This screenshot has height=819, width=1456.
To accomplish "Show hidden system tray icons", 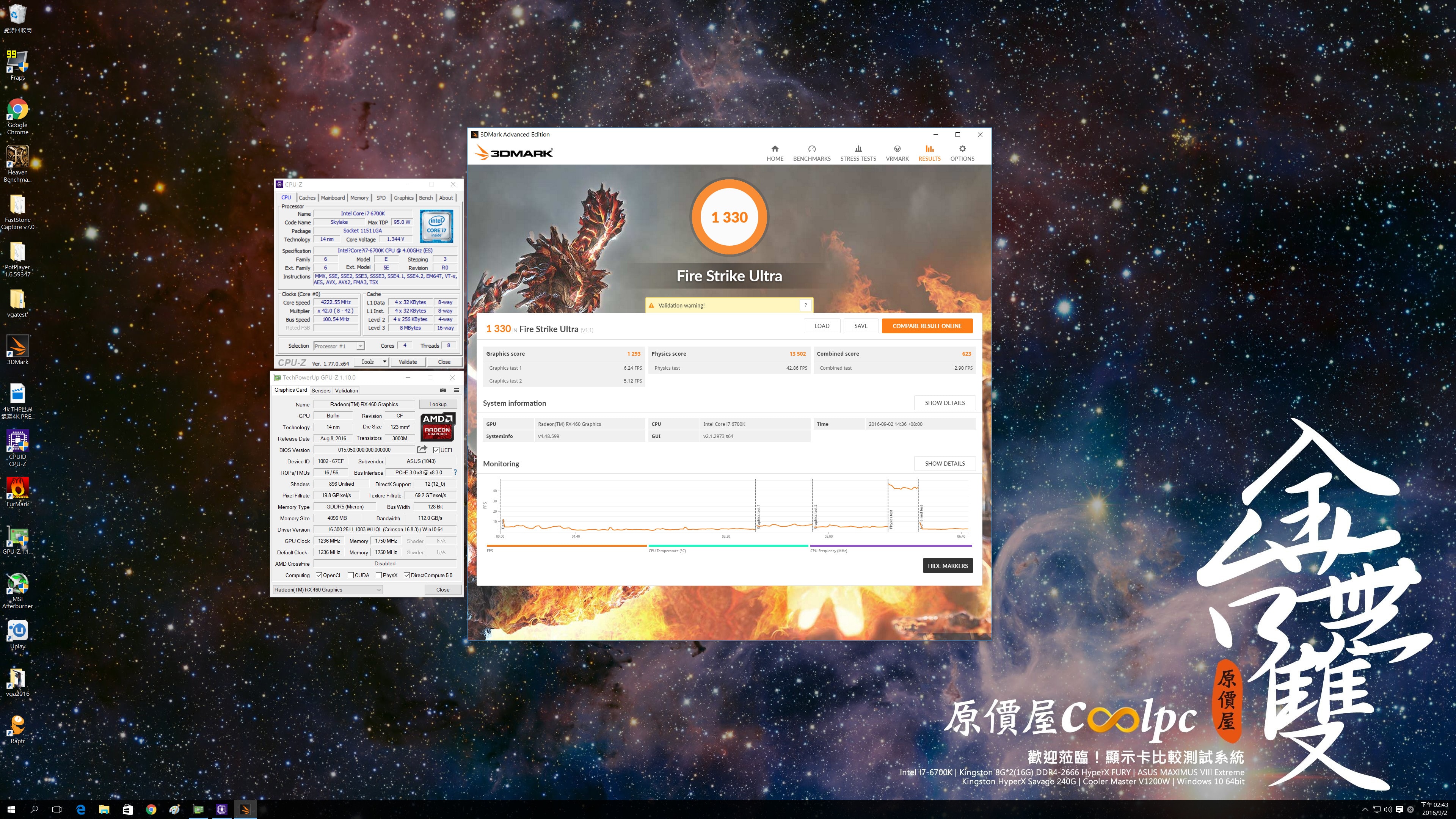I will click(x=1365, y=810).
